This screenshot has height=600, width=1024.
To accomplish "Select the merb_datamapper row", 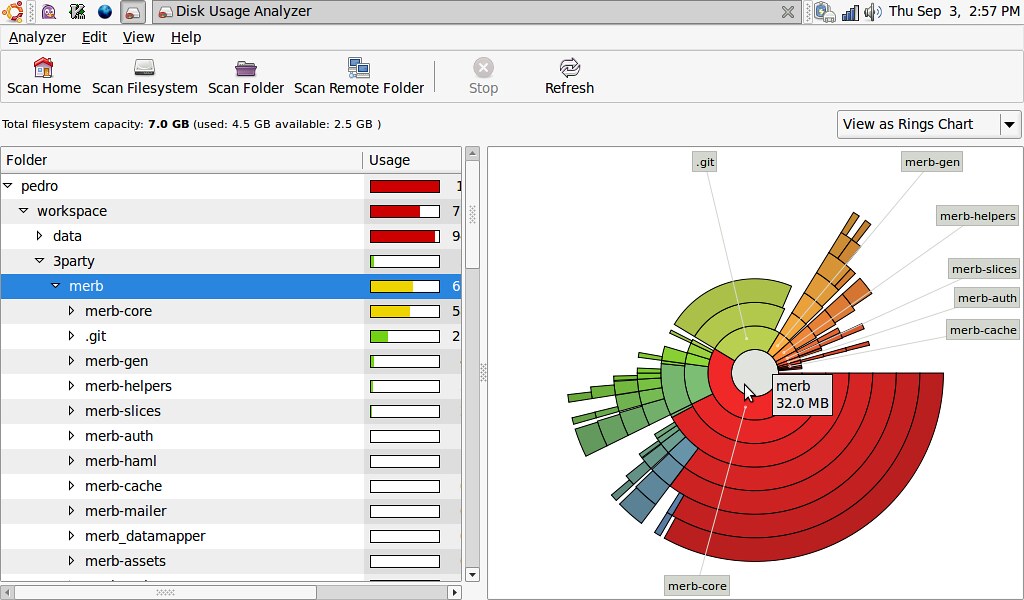I will pyautogui.click(x=231, y=536).
